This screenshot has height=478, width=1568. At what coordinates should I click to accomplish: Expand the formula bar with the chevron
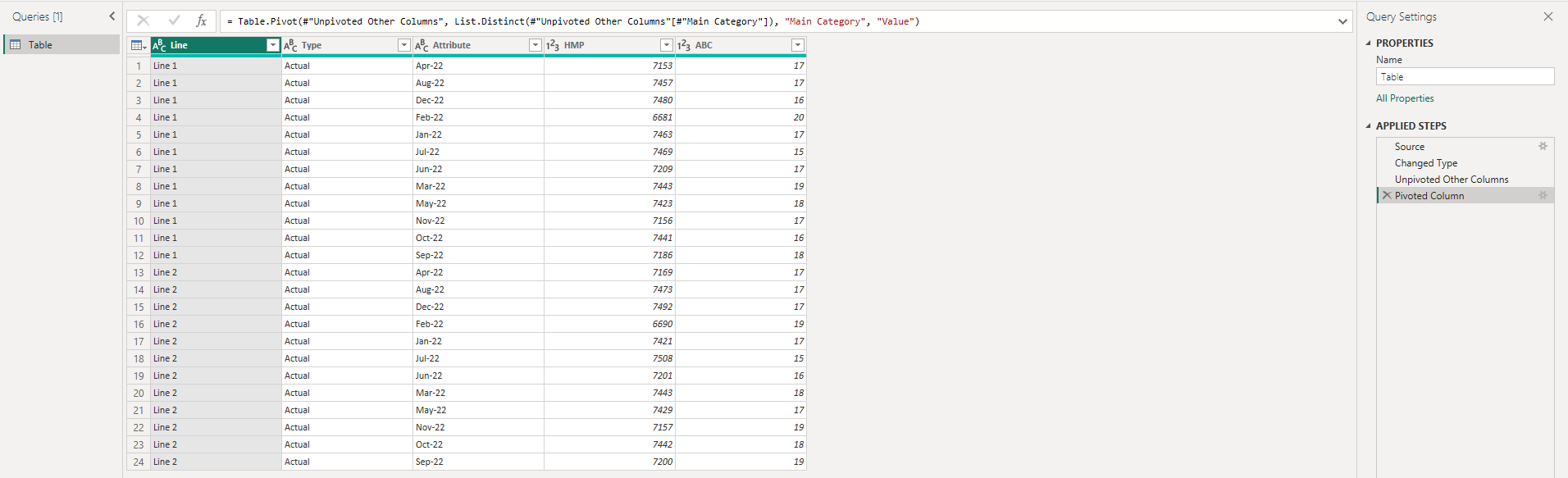pyautogui.click(x=1342, y=21)
